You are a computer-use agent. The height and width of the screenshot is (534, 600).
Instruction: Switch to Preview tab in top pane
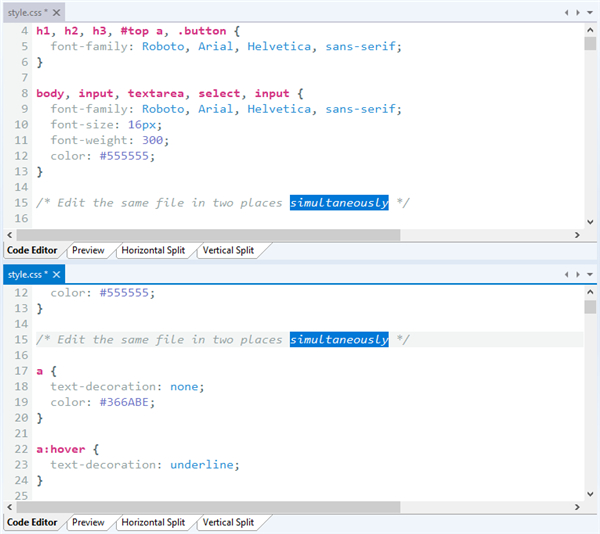point(88,250)
